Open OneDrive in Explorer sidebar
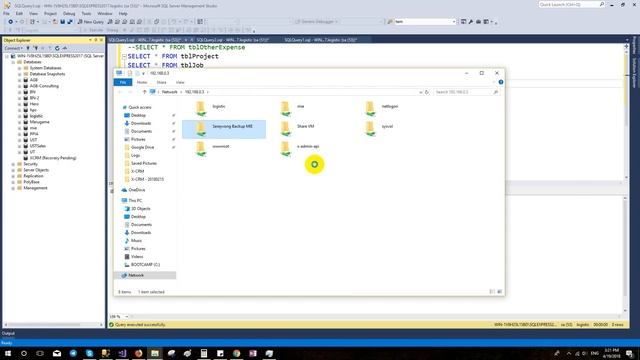640x360 pixels. pyautogui.click(x=136, y=190)
